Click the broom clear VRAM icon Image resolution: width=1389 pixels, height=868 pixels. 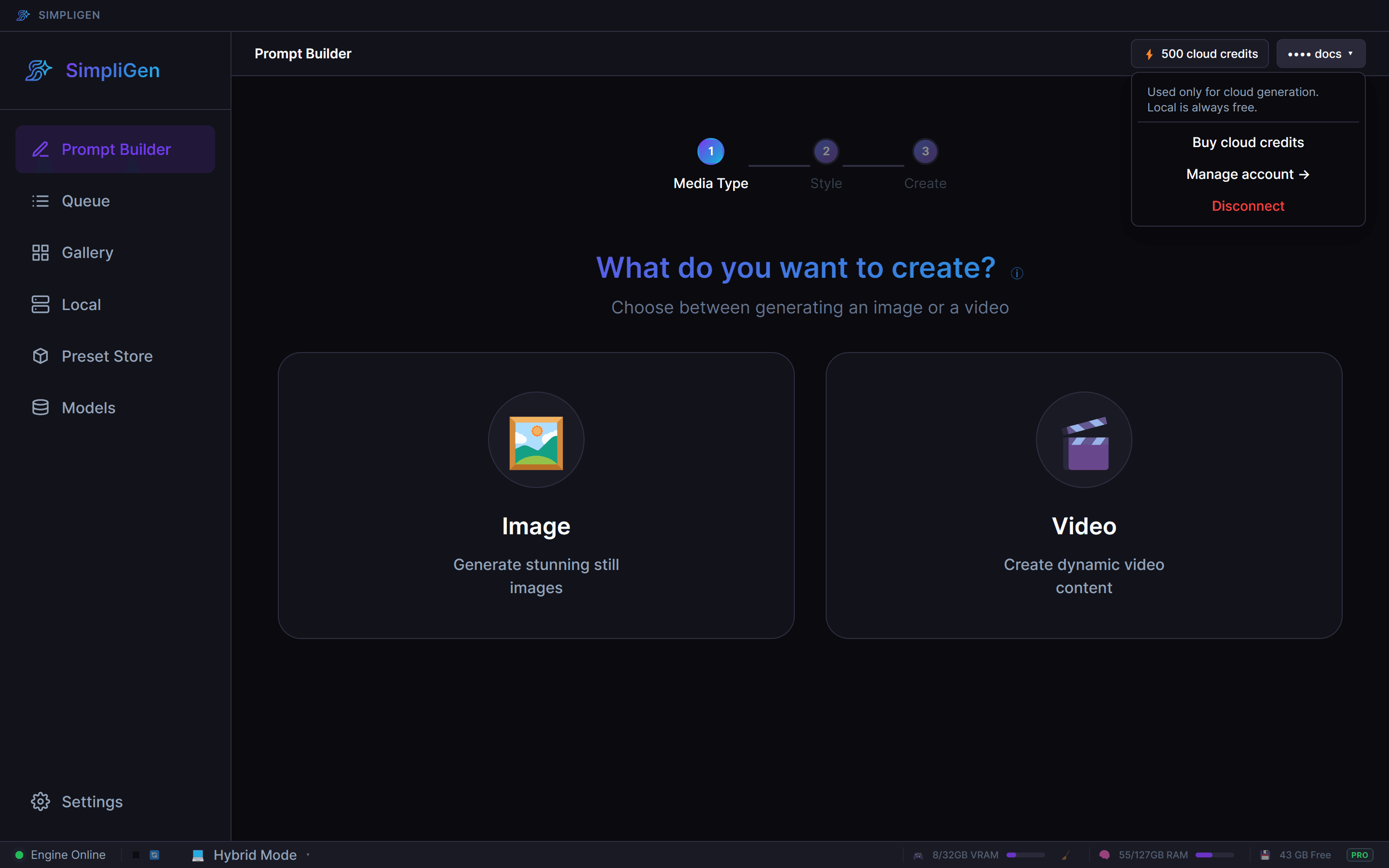tap(1065, 855)
